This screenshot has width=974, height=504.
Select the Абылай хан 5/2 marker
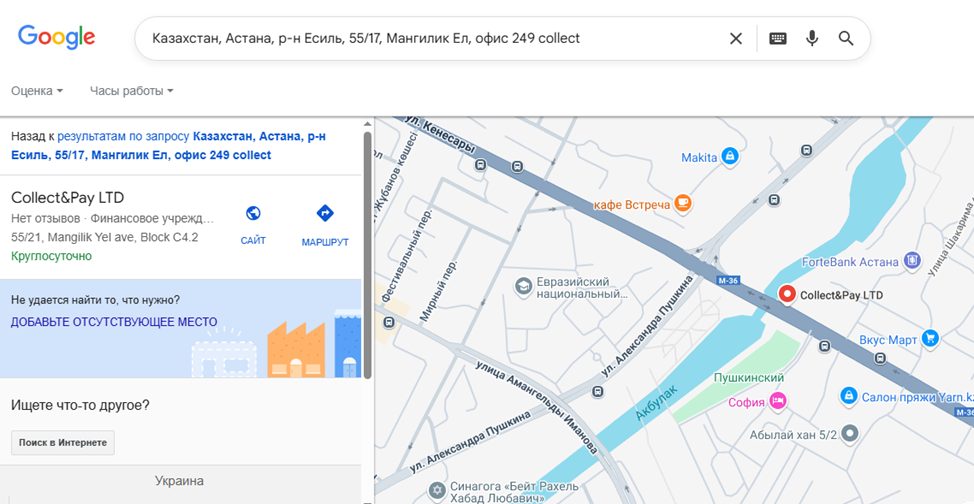850,434
